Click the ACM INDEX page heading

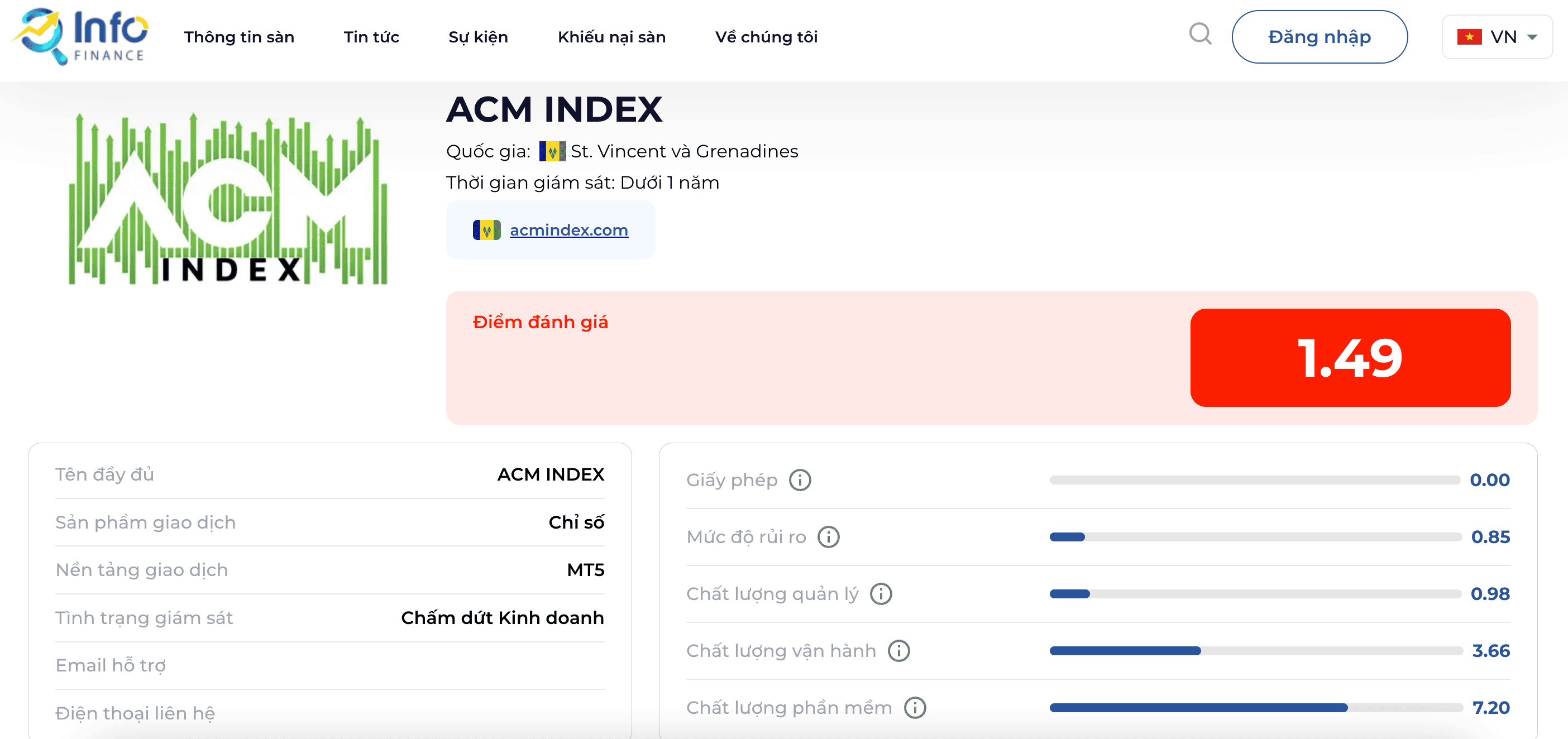pyautogui.click(x=553, y=109)
